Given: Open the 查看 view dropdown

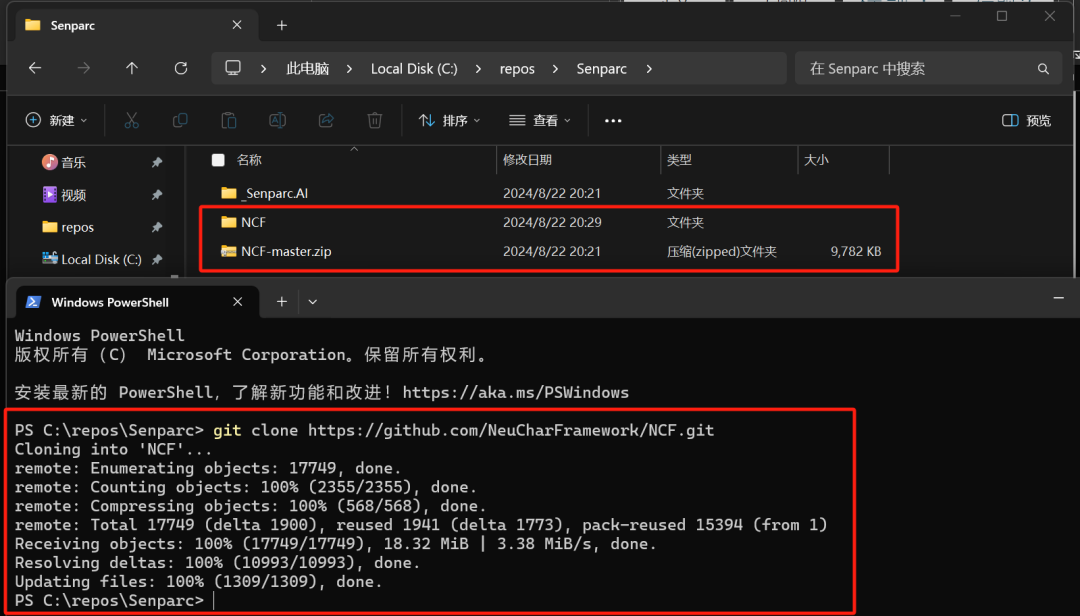Looking at the screenshot, I should [540, 121].
